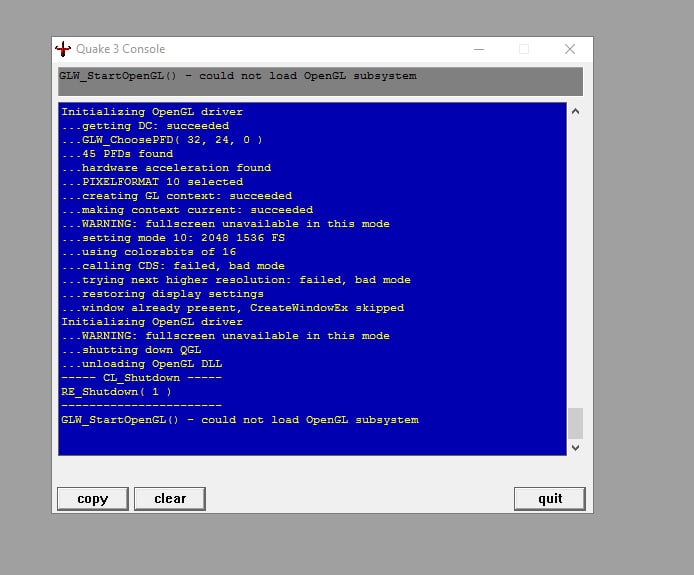Click the gray error message field at top

[320, 81]
